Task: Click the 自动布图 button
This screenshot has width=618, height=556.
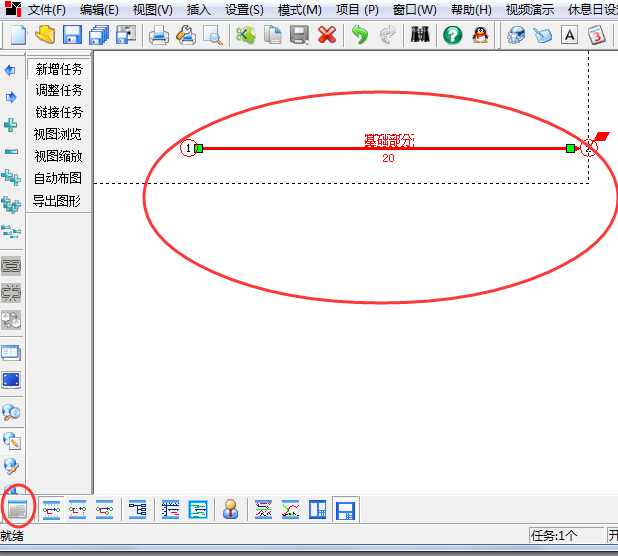Action: pos(57,178)
